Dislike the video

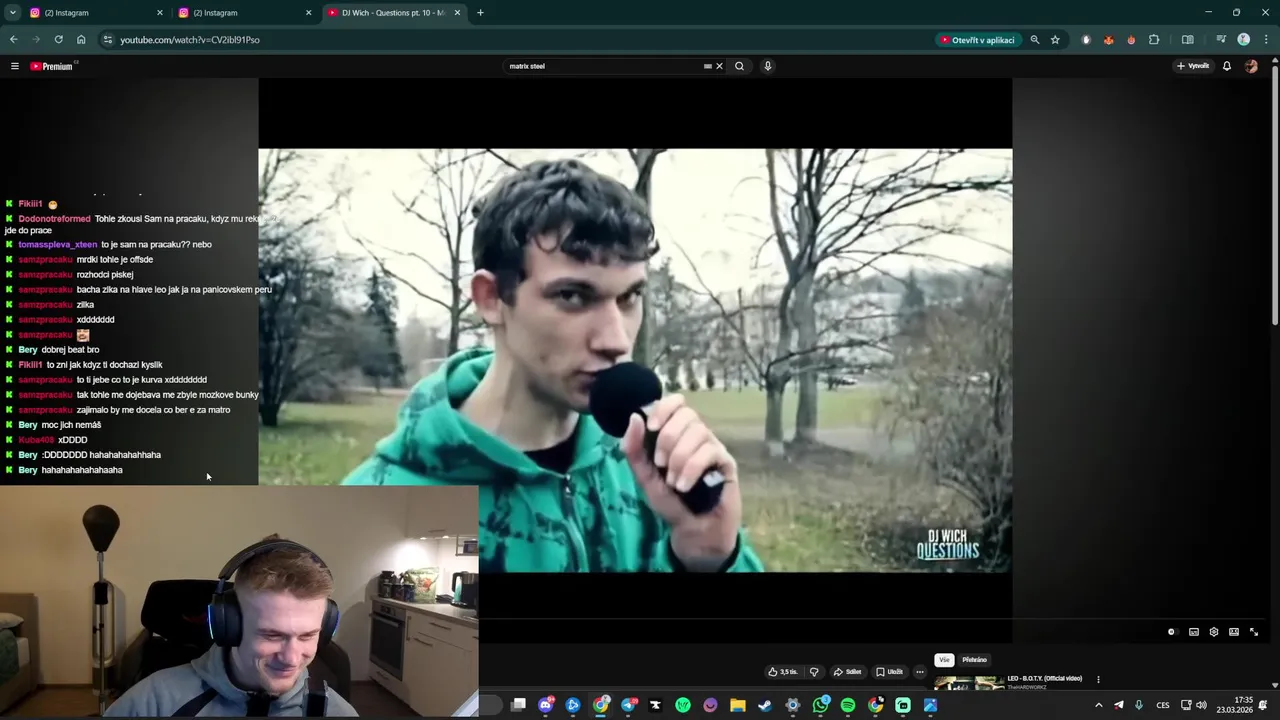pyautogui.click(x=814, y=672)
